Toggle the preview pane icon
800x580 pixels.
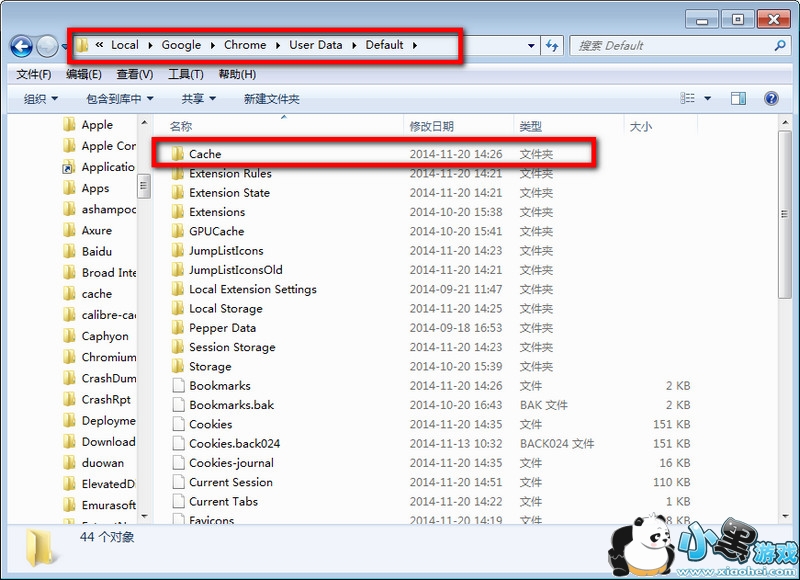coord(738,98)
